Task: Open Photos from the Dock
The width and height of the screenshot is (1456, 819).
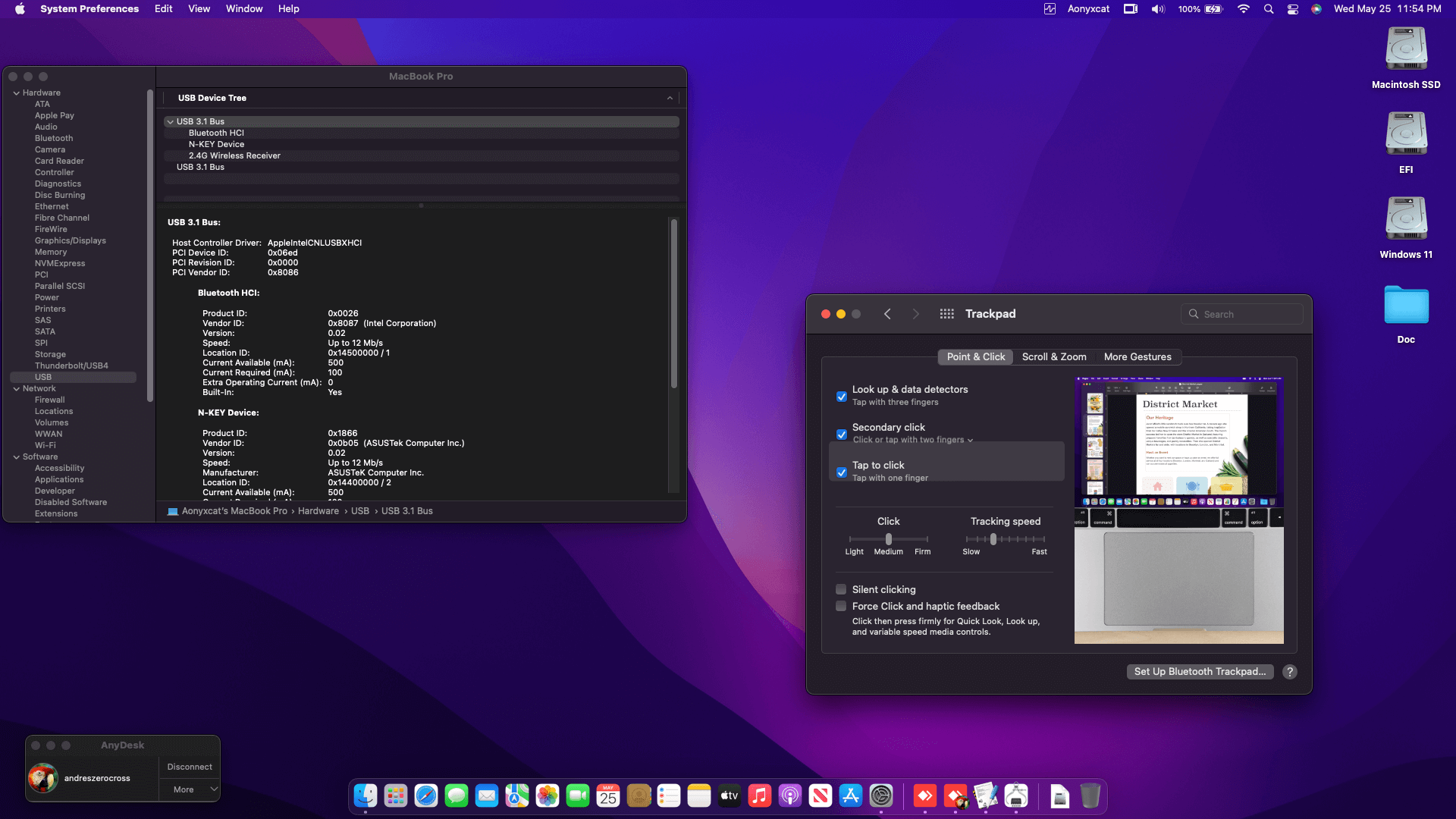Action: [x=548, y=795]
